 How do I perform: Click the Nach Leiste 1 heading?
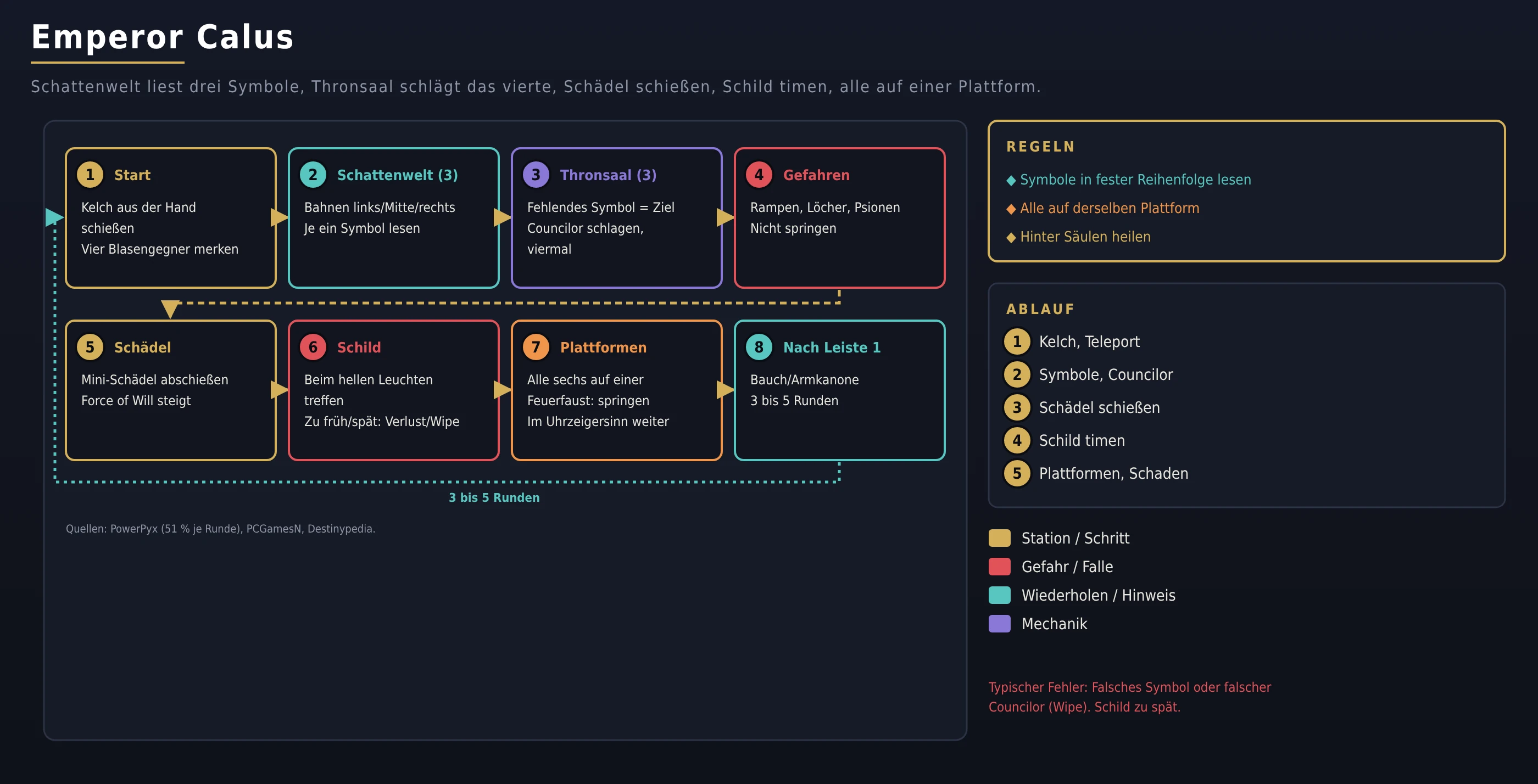[x=832, y=347]
